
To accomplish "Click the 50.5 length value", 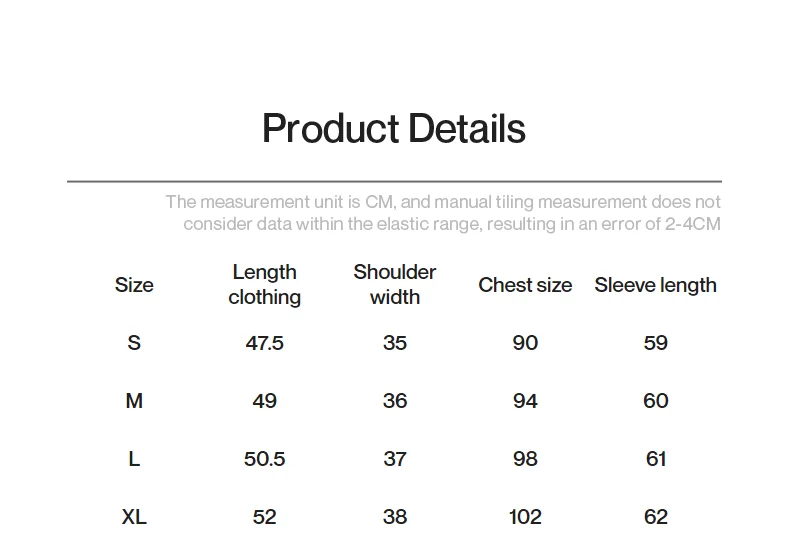I will pos(265,459).
